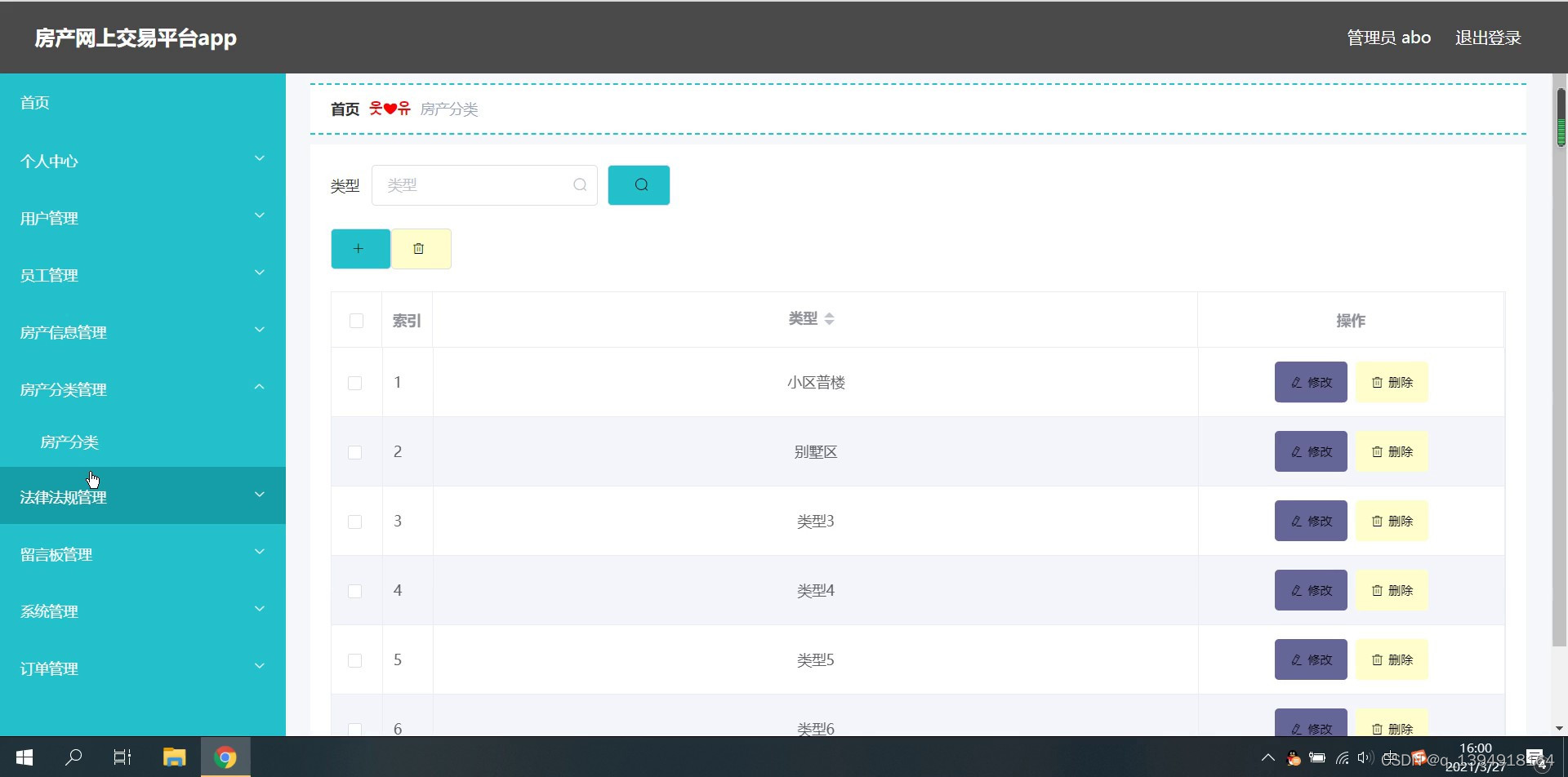Click the 操作 column header
This screenshot has height=777, width=1568.
1351,321
